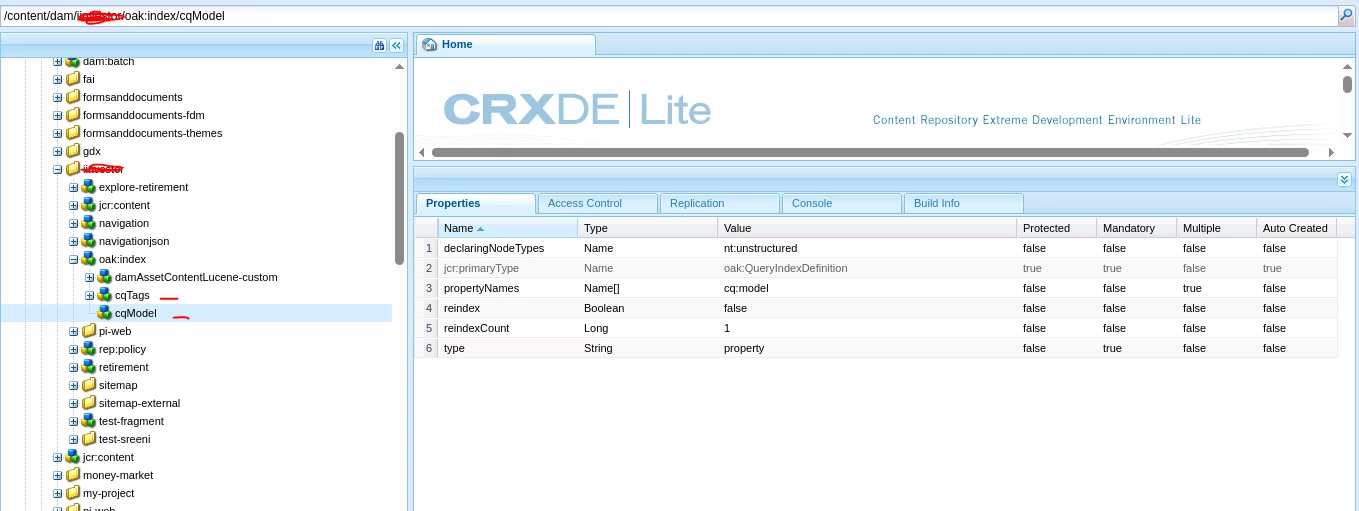Screen dimensions: 1359x511
Task: Select the cqModel tree node label
Action: [136, 313]
